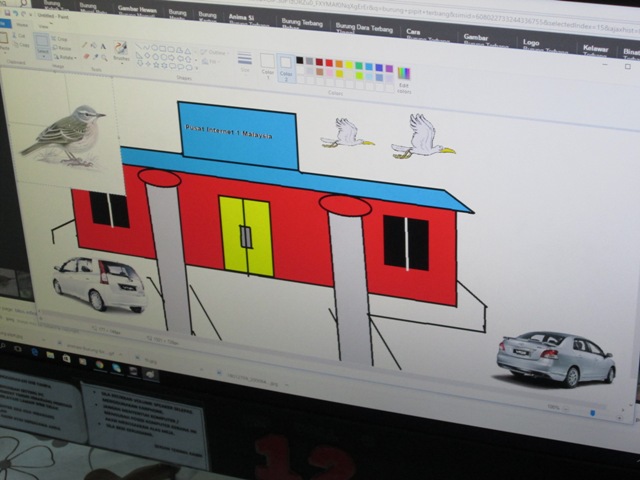Click the 'Burung Dara Terbang' suggestion in browser
640x480 pixels.
[x=364, y=28]
